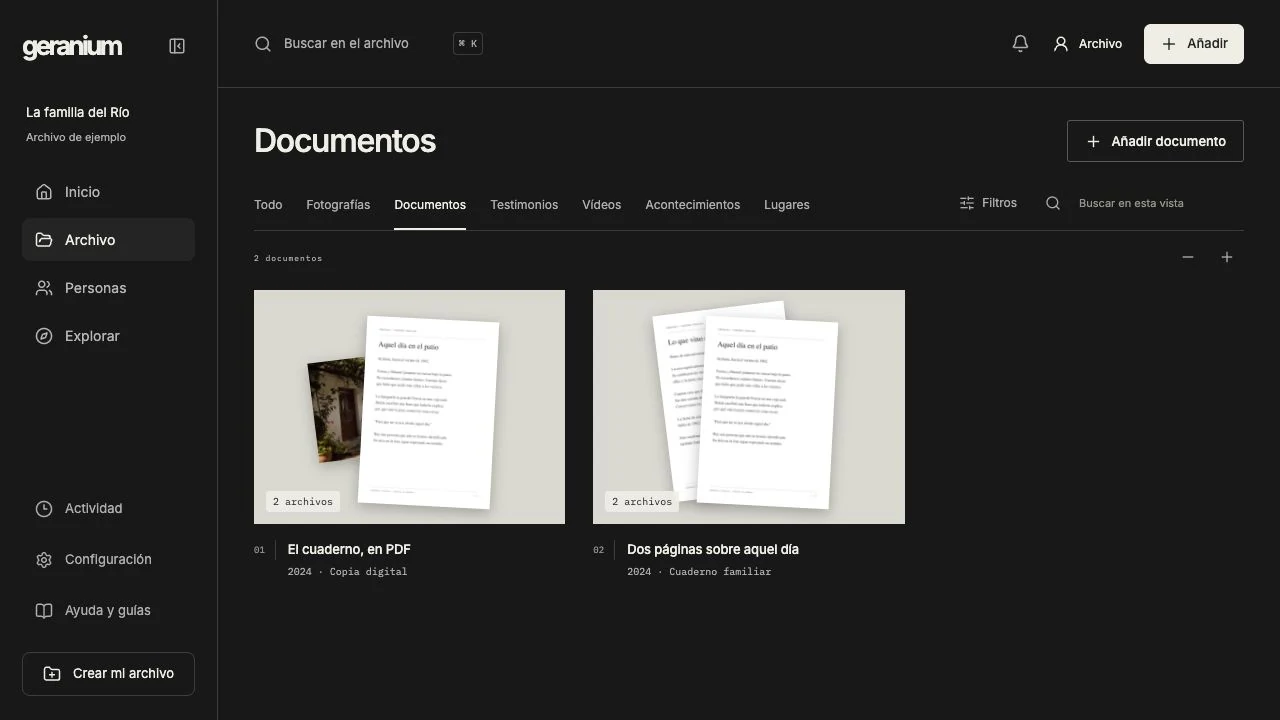Switch to the Fotografías tab

[338, 205]
